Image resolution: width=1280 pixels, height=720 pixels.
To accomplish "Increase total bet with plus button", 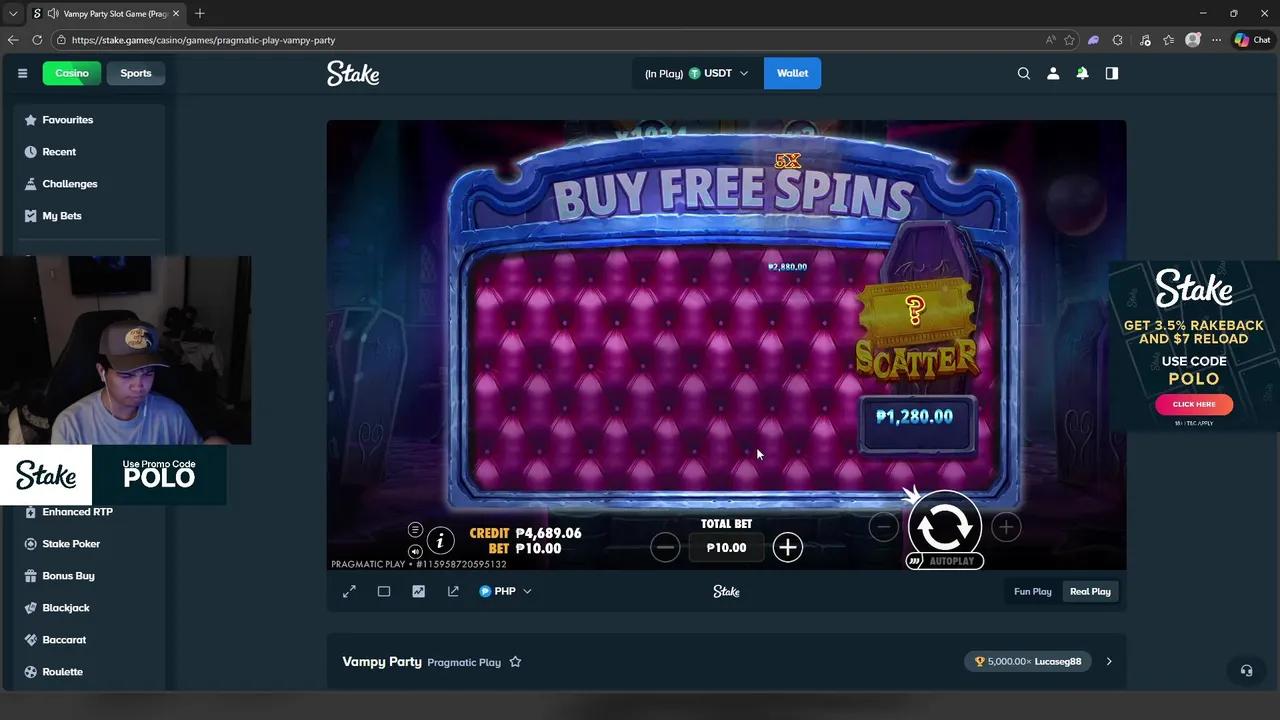I will (x=788, y=547).
